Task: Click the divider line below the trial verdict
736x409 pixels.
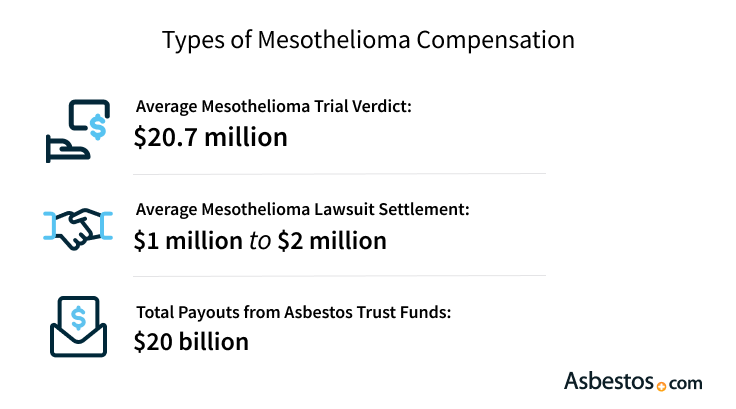Action: 340,174
